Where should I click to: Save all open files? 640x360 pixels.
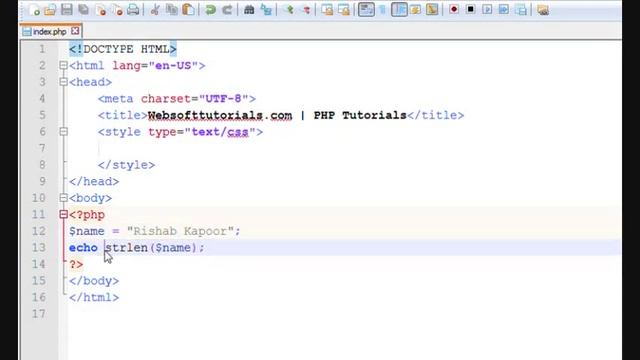click(x=84, y=9)
